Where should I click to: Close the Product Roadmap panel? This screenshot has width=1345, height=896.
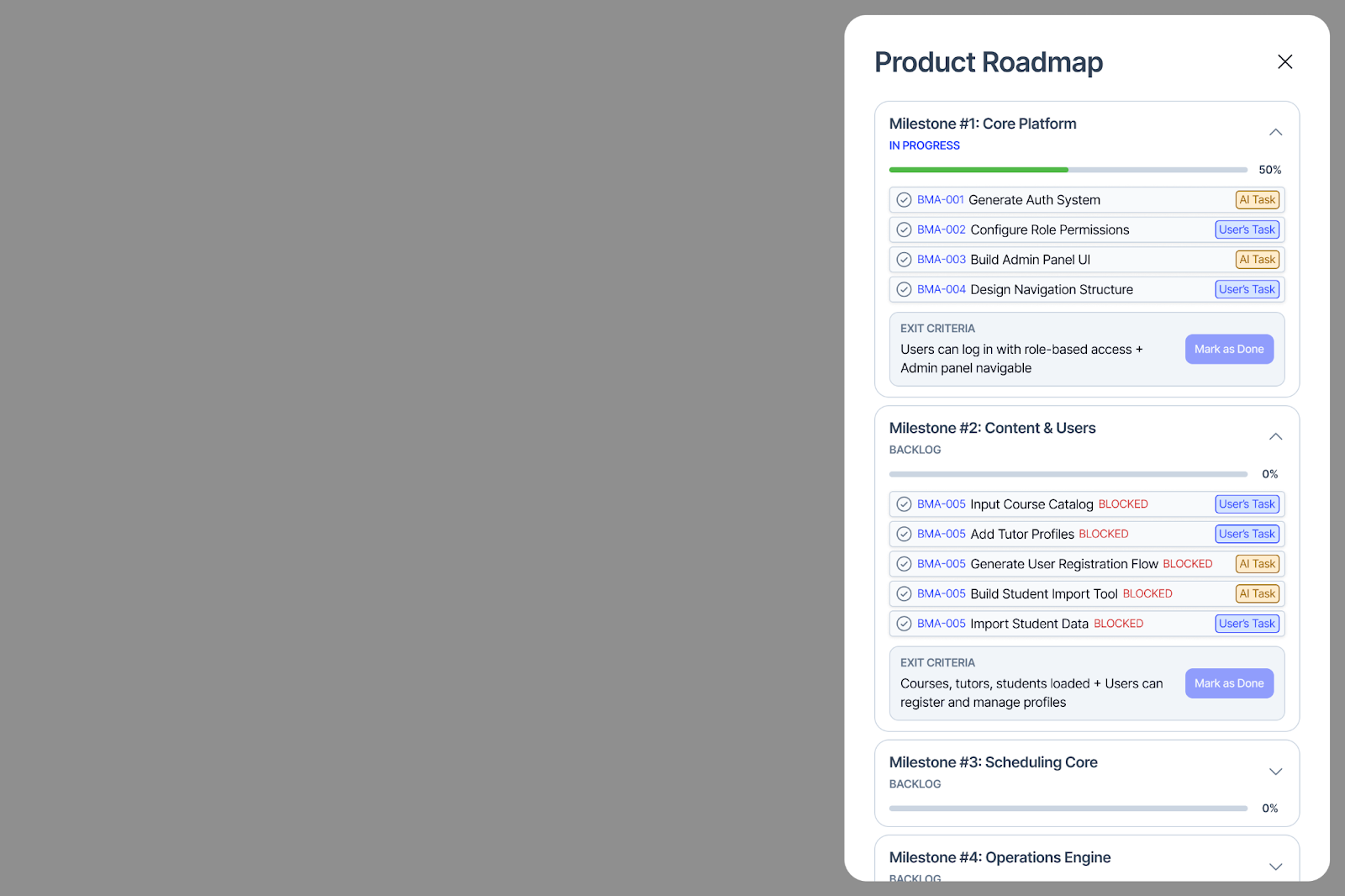click(x=1284, y=61)
